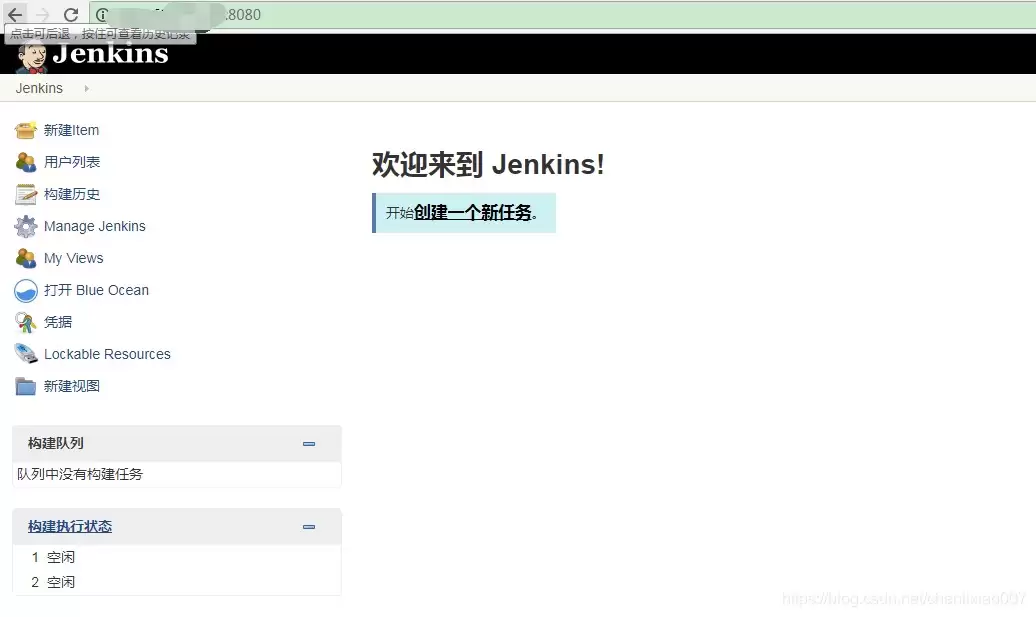Viewport: 1036px width, 617px height.
Task: Select executor row 1 空闲
Action: [x=53, y=557]
